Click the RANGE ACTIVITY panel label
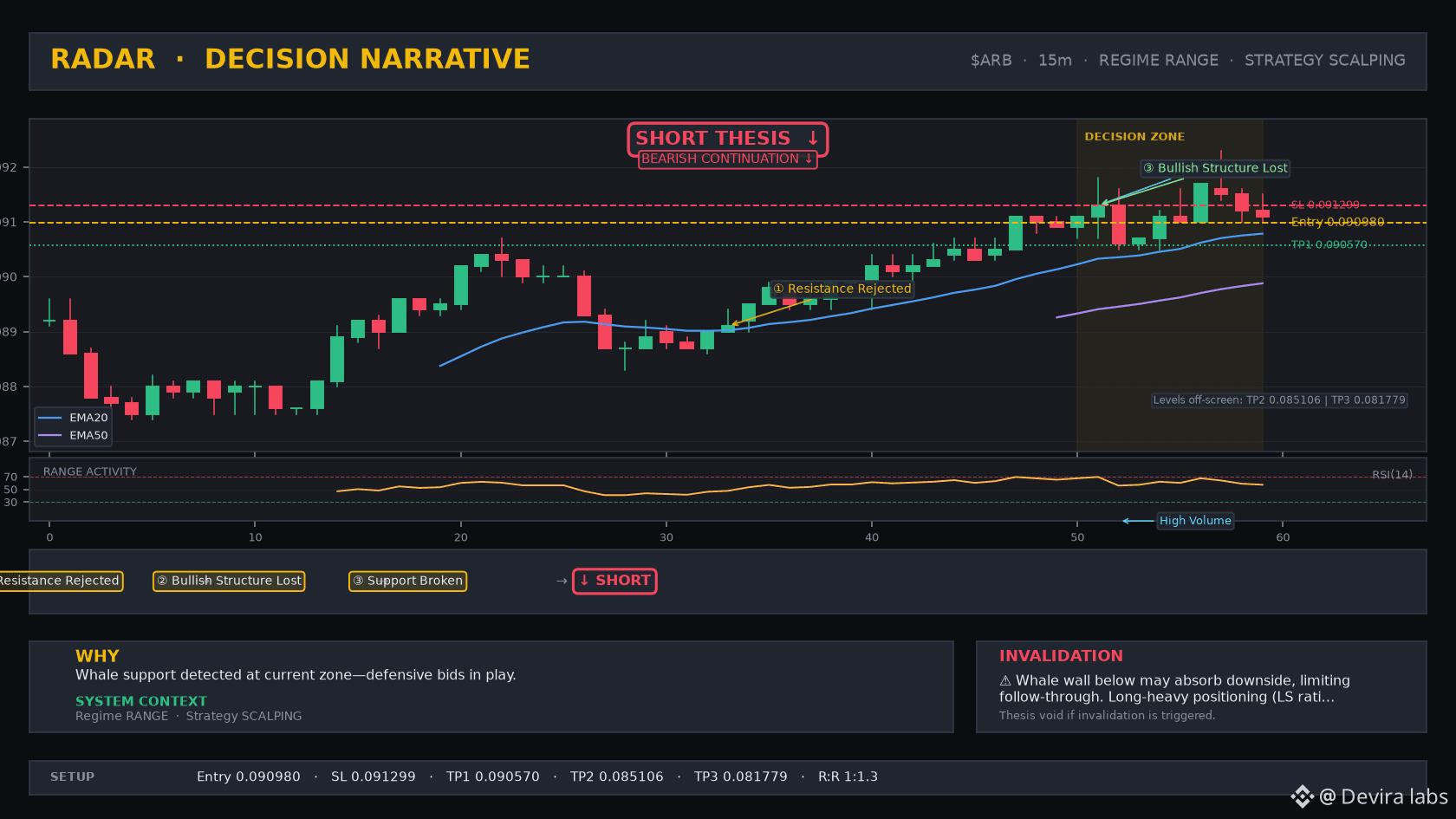1456x819 pixels. click(90, 472)
